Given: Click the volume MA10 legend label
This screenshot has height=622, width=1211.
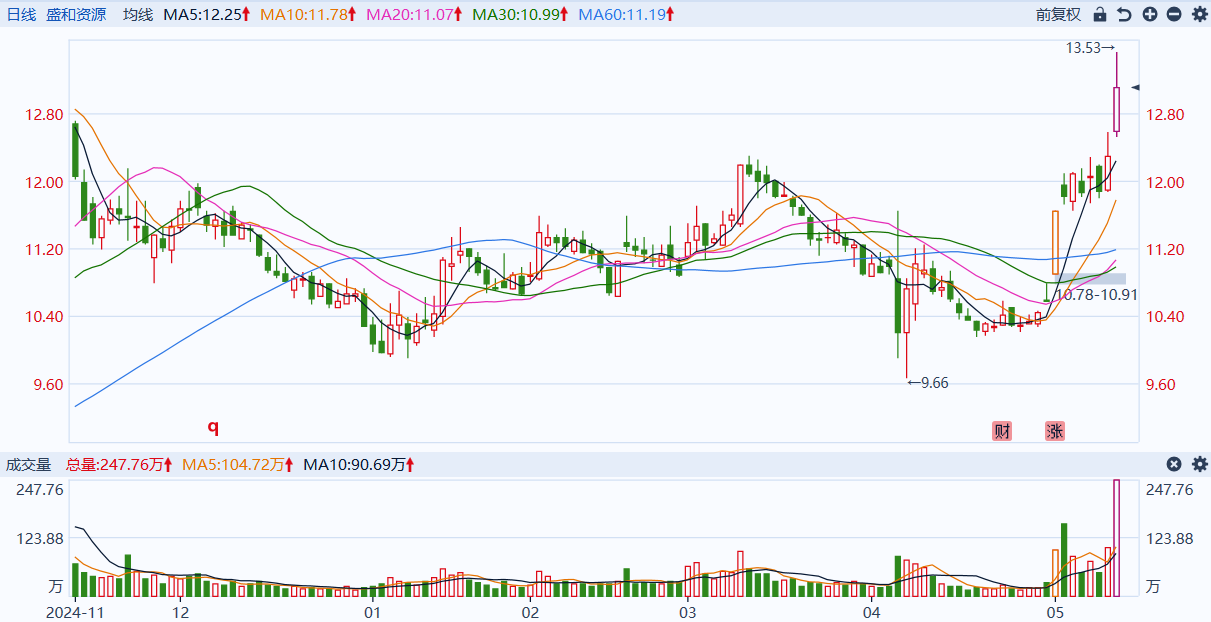Looking at the screenshot, I should pyautogui.click(x=359, y=464).
